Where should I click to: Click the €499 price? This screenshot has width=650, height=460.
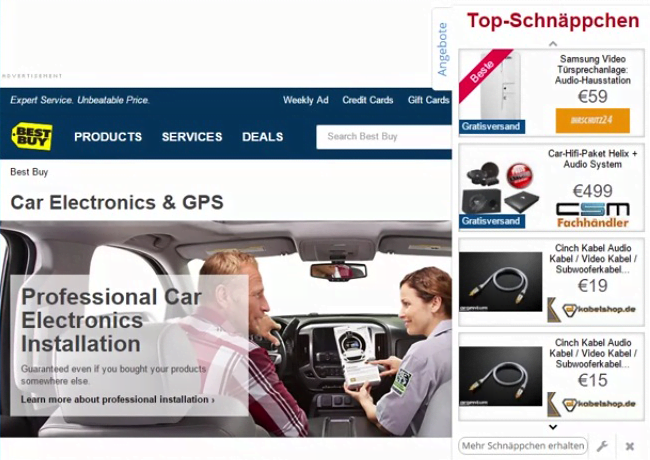592,191
